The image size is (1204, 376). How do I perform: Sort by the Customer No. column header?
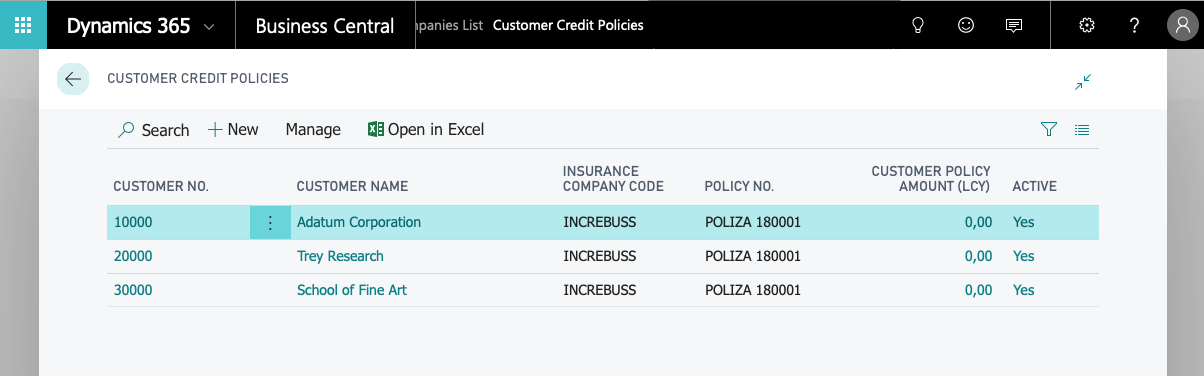(161, 186)
